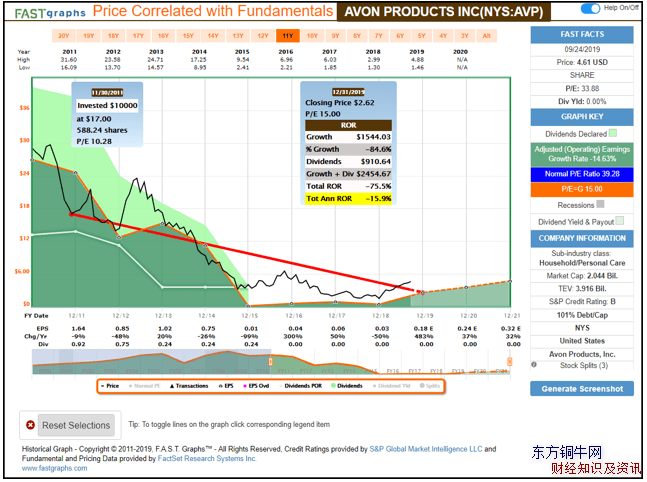Toggle the Help On/Off switch
Viewport: 647px width, 482px height.
coord(590,8)
